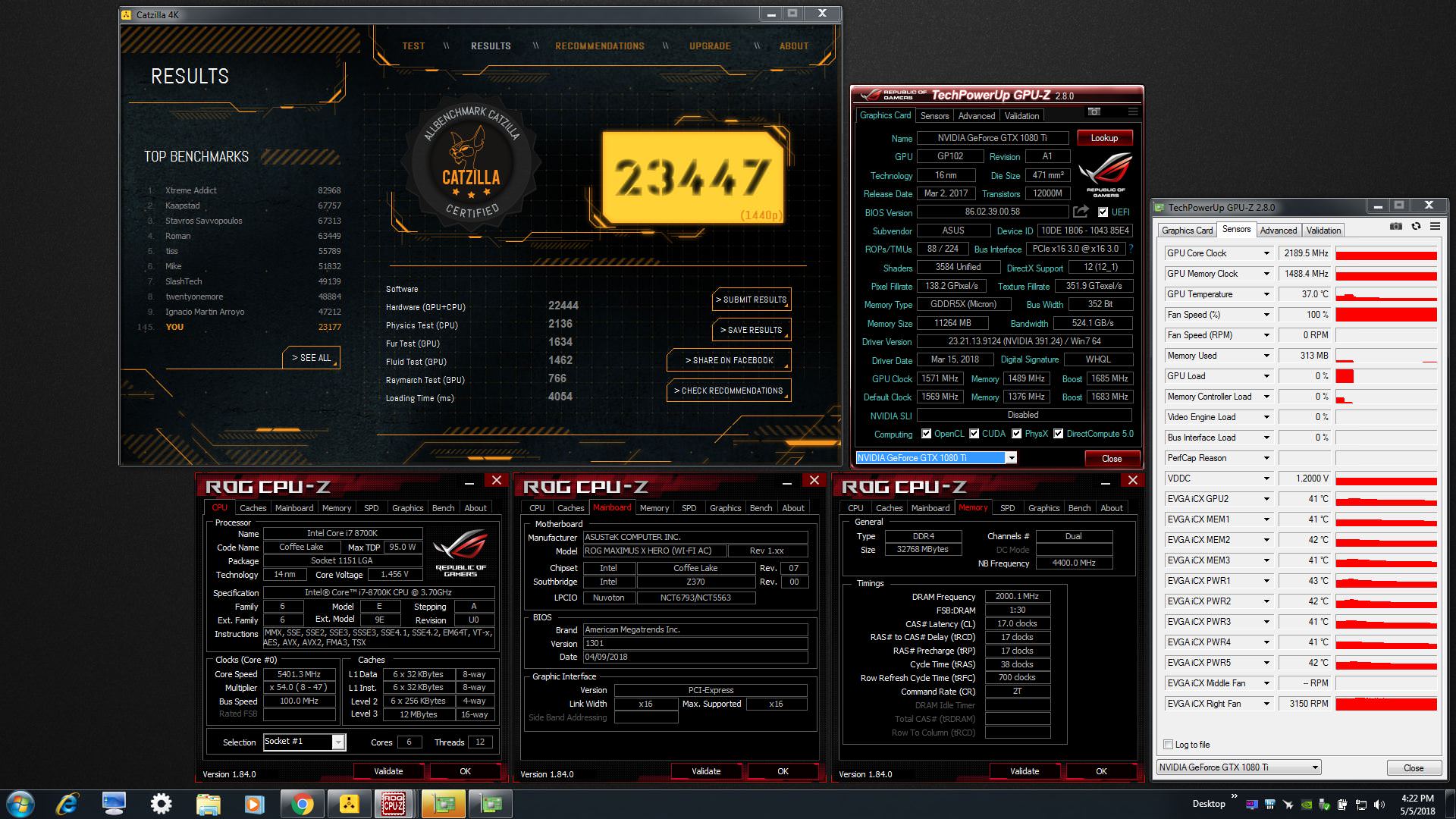The height and width of the screenshot is (819, 1456).
Task: Expand the VDDC sensor dropdown
Action: click(x=1266, y=479)
